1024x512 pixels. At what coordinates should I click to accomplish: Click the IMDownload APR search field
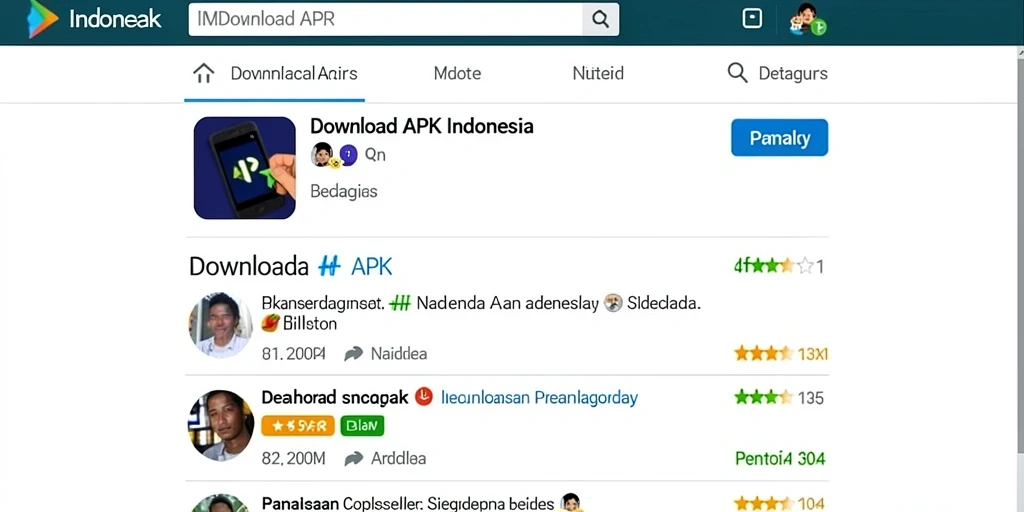point(385,19)
